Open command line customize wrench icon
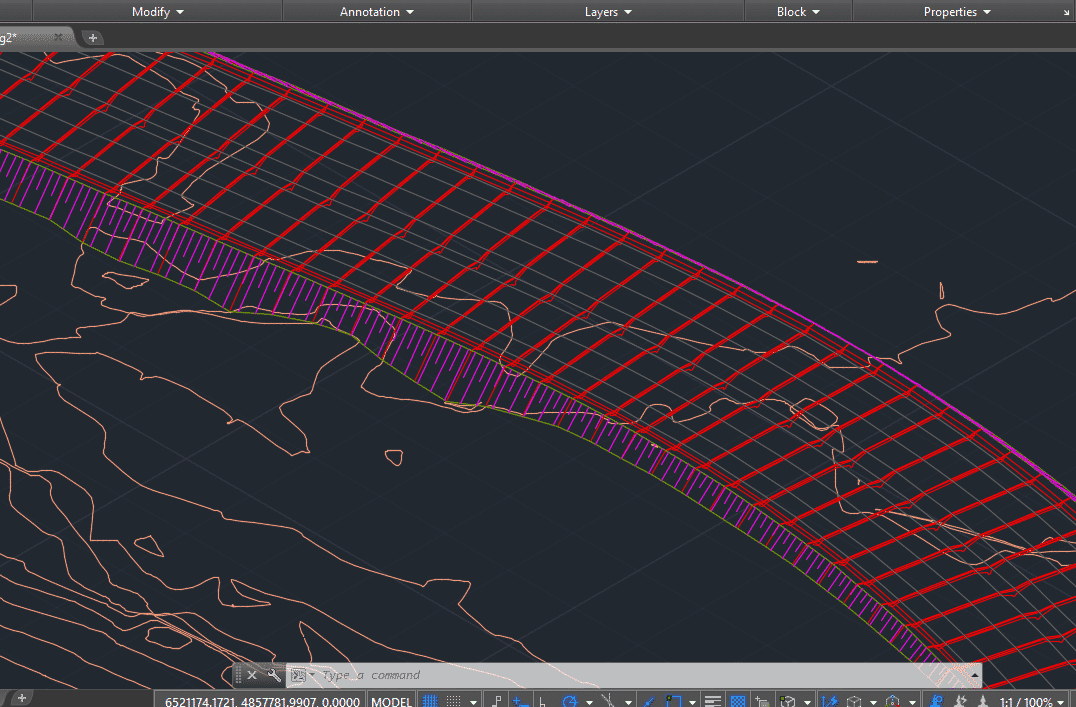1076x707 pixels. (272, 676)
